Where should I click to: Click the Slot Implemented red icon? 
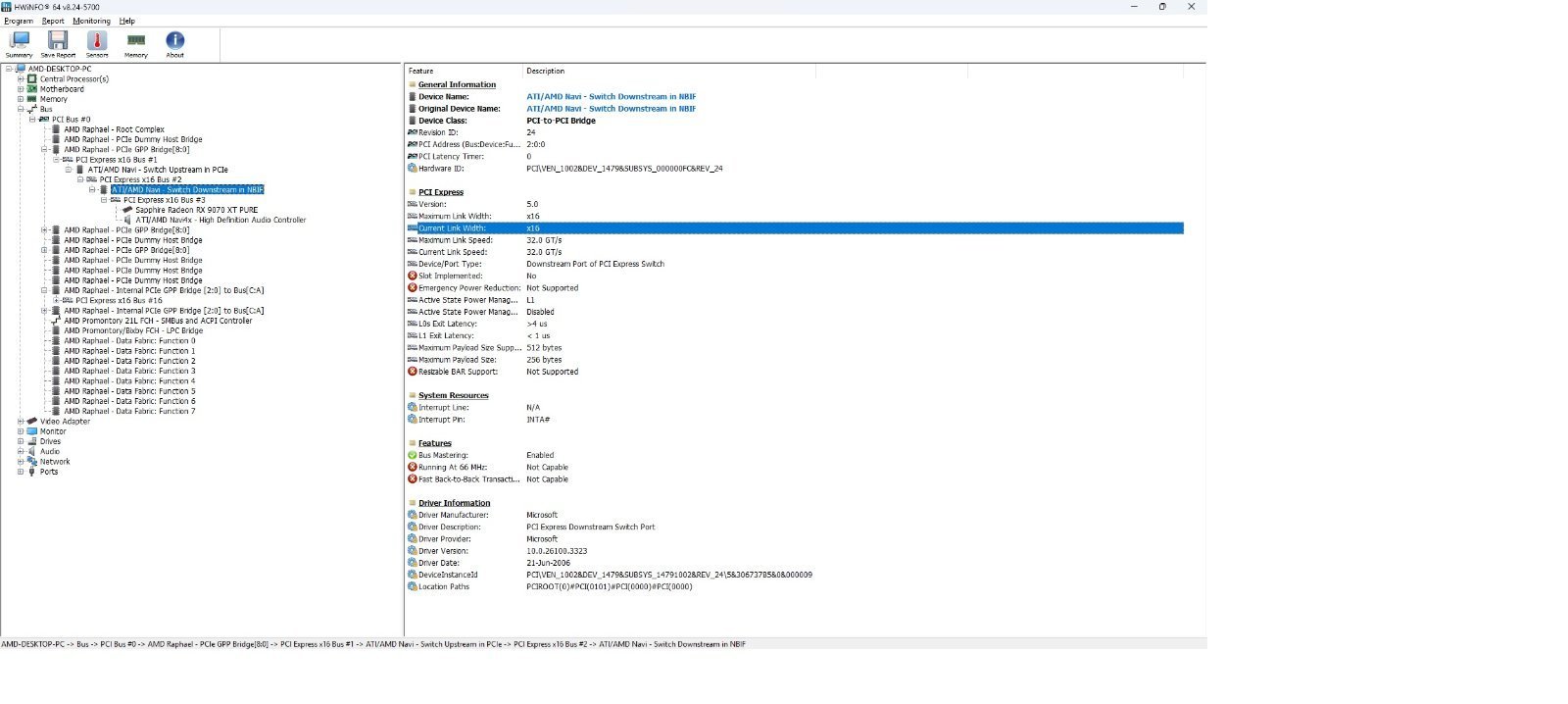[412, 276]
